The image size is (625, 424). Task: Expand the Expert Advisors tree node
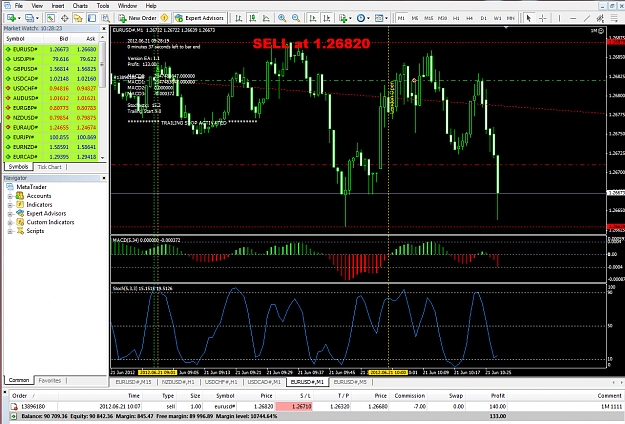10,213
